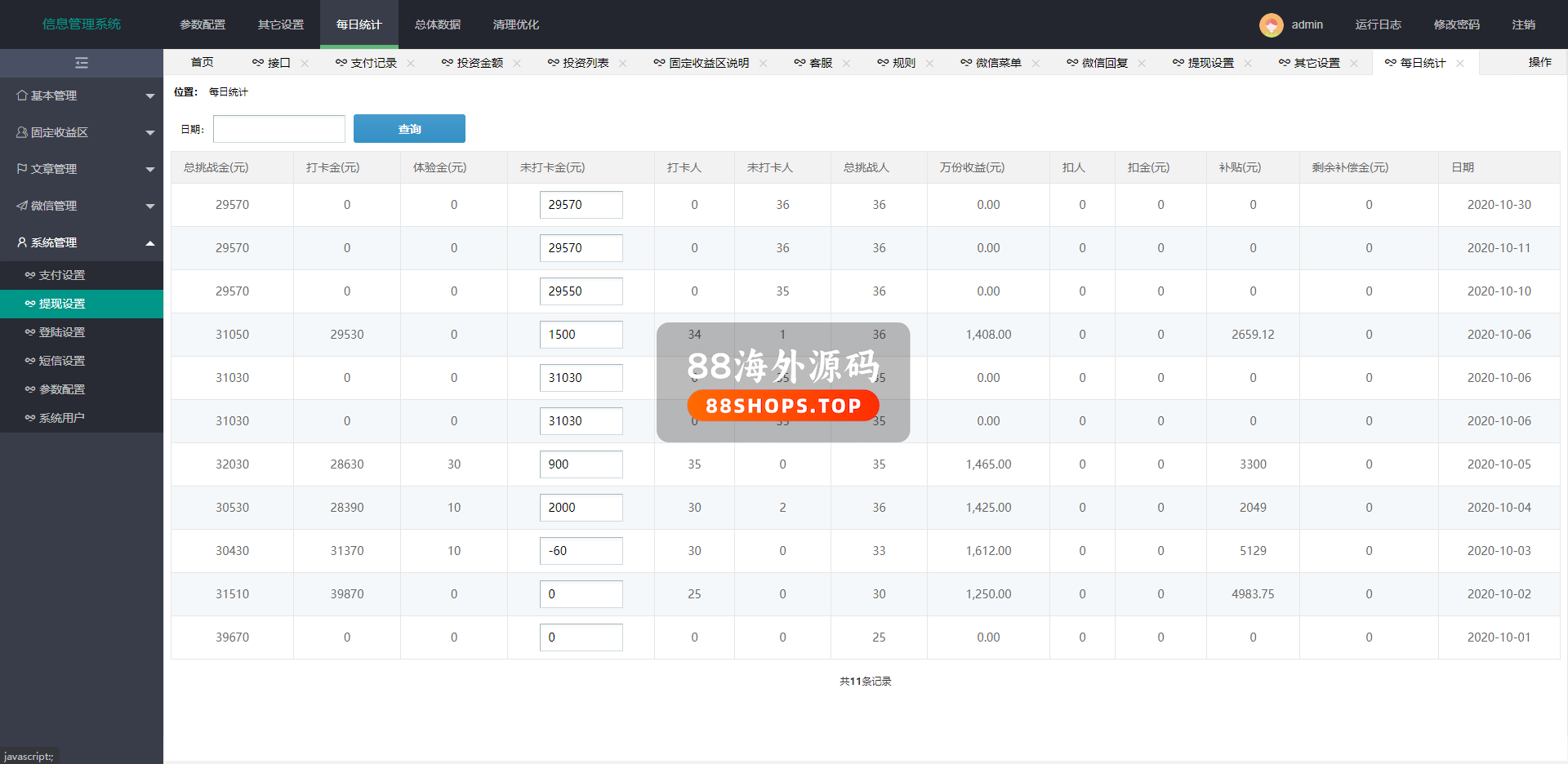Collapse the 系统管理 sidebar section
Image resolution: width=1568 pixels, height=764 pixels.
[82, 242]
